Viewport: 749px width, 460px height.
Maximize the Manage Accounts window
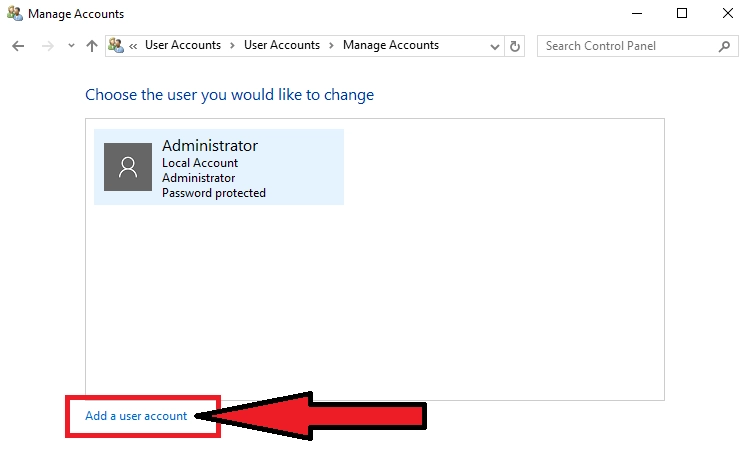tap(681, 13)
